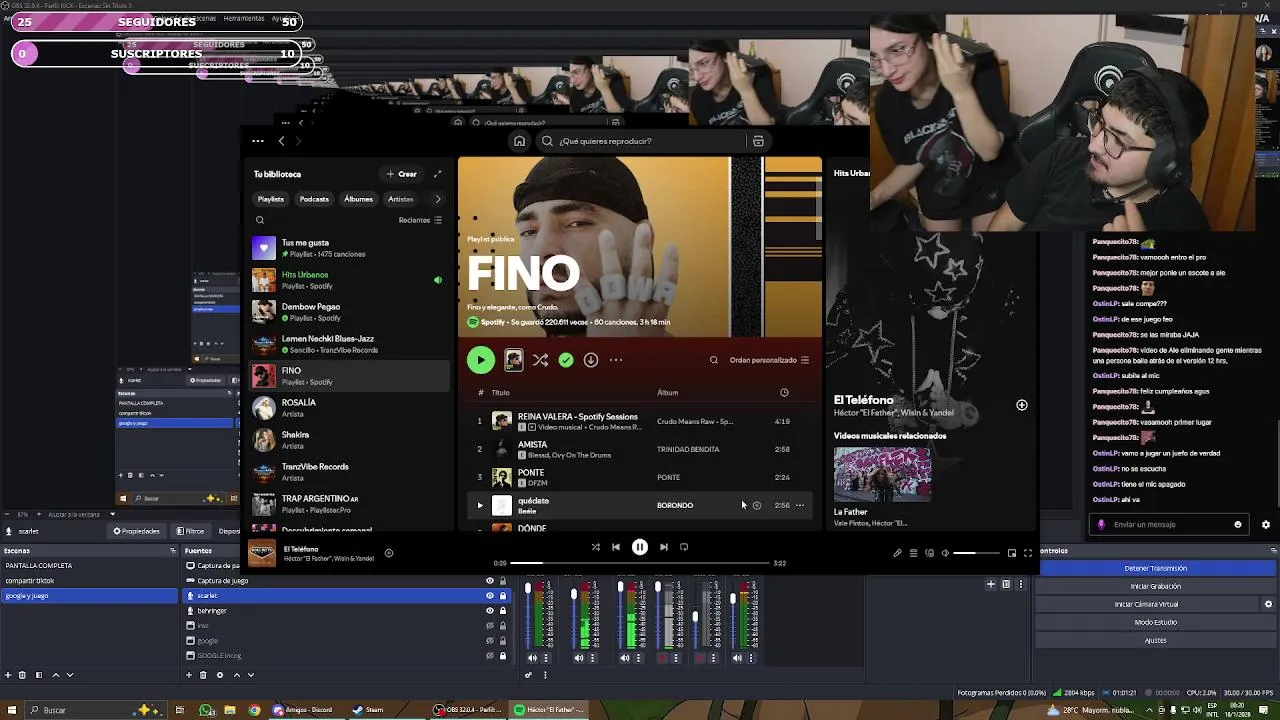Add El Teléfono to liked songs
The height and width of the screenshot is (720, 1280).
click(x=389, y=553)
